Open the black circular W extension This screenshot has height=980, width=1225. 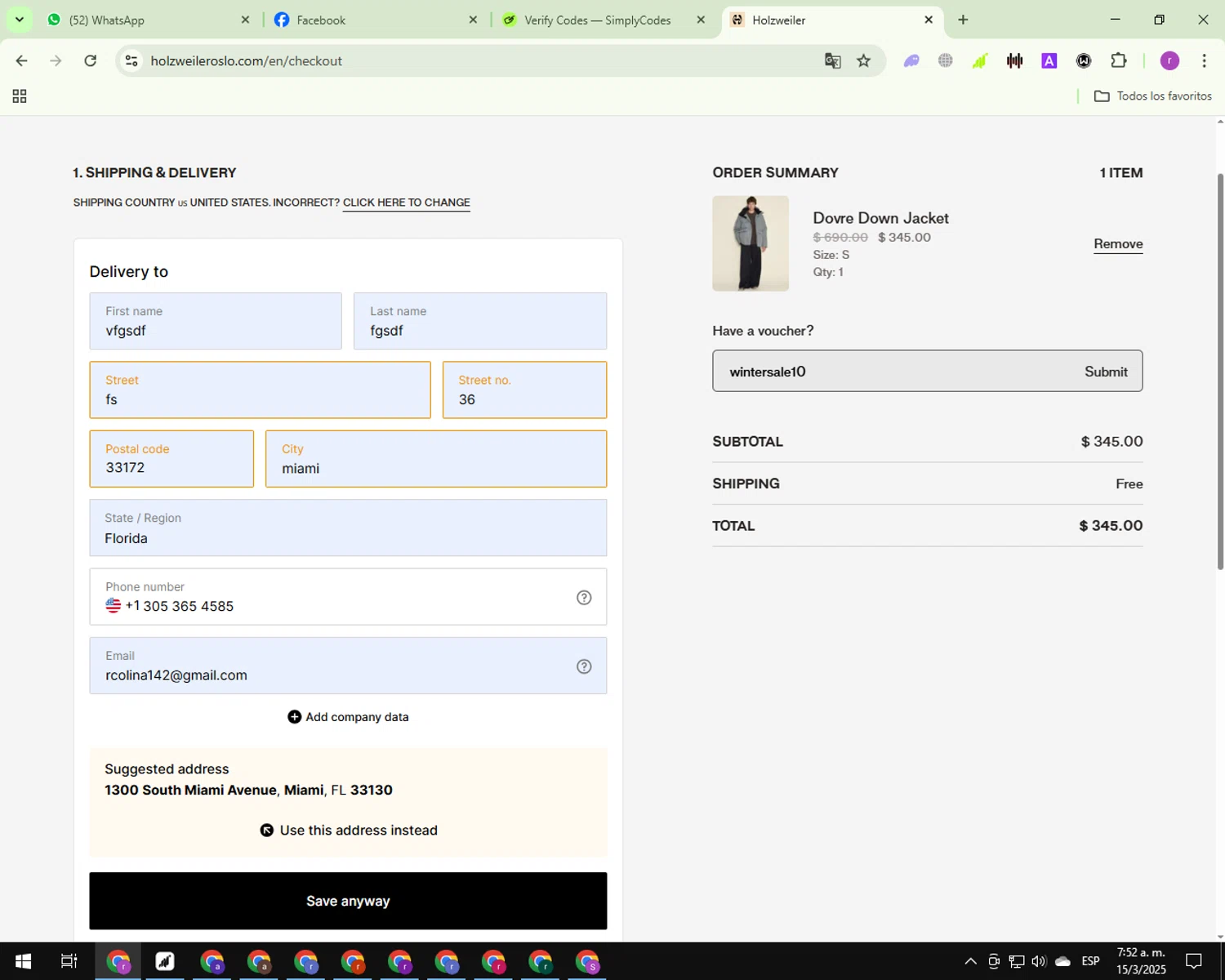click(x=1084, y=60)
